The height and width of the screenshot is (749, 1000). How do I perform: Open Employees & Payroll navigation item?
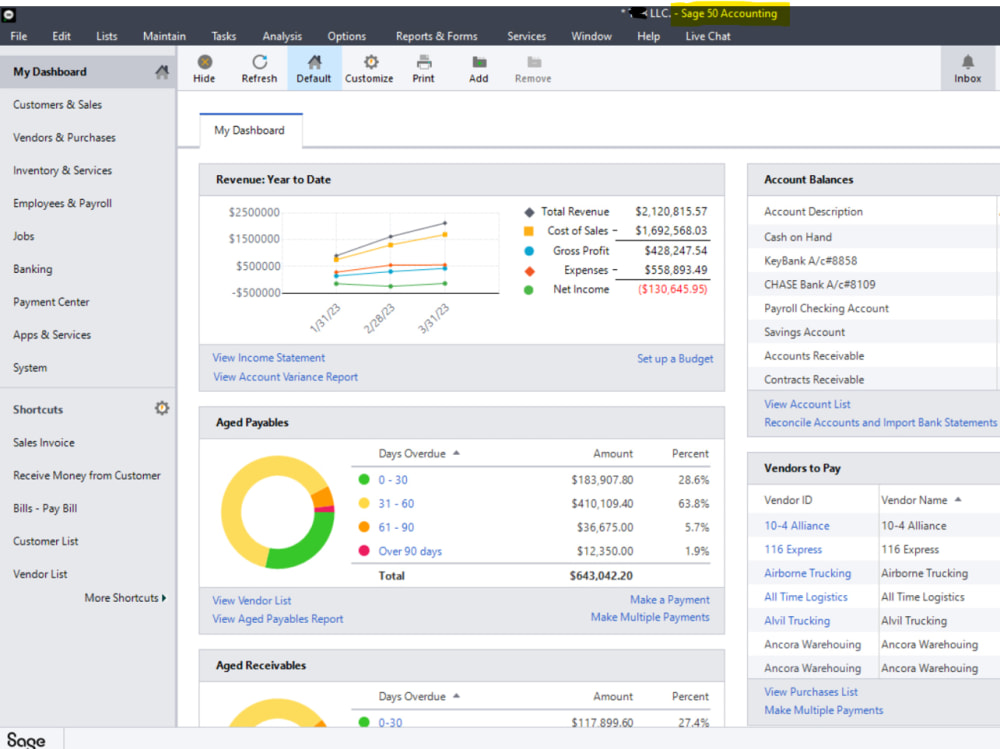point(62,204)
